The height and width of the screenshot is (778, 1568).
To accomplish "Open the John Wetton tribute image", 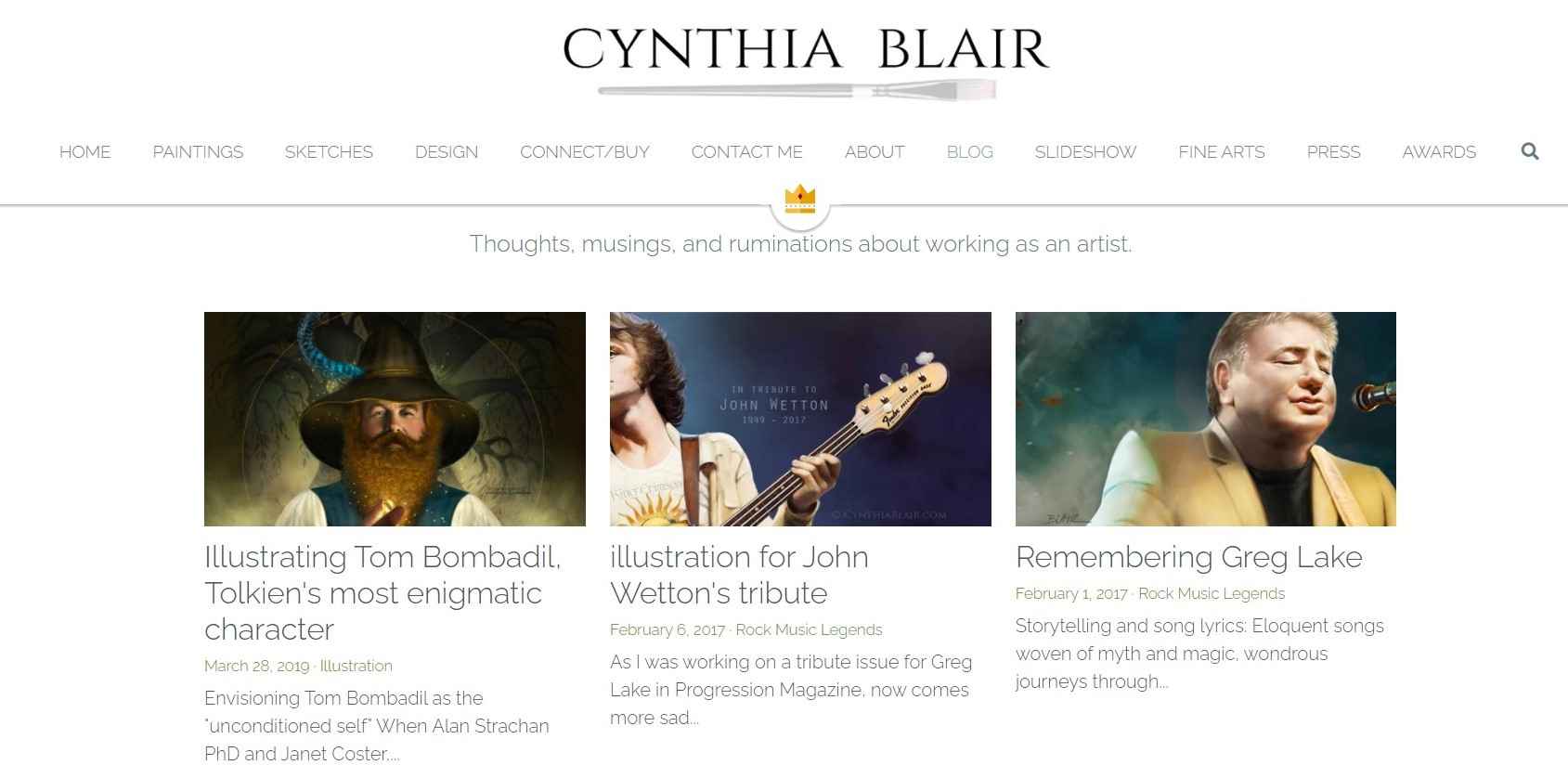I will pyautogui.click(x=800, y=419).
